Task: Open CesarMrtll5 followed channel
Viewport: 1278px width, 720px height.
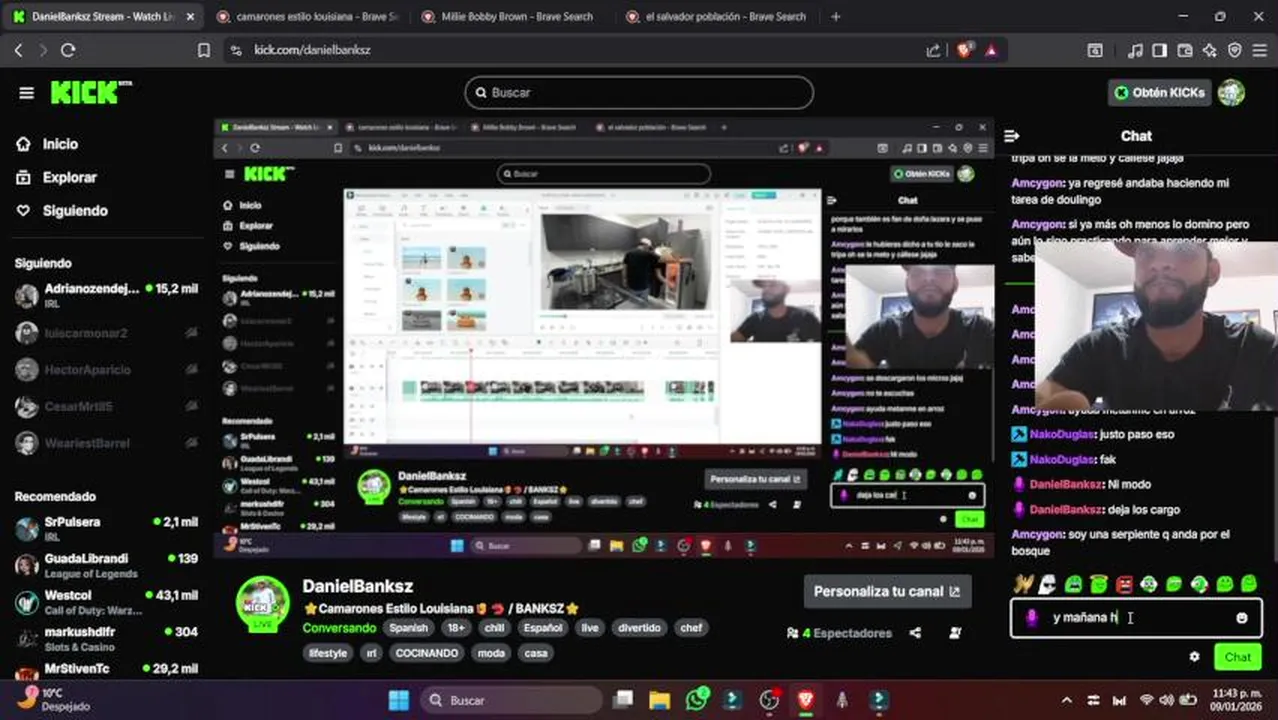Action: click(x=106, y=407)
